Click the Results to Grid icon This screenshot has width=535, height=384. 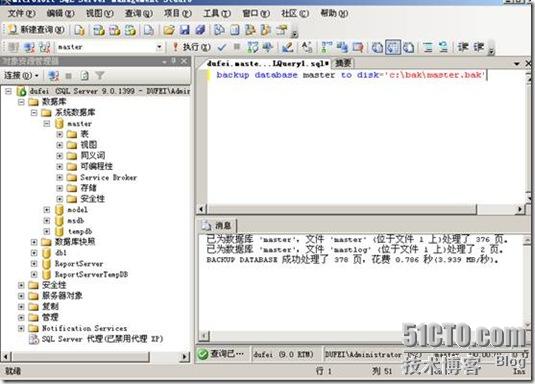pyautogui.click(x=393, y=47)
